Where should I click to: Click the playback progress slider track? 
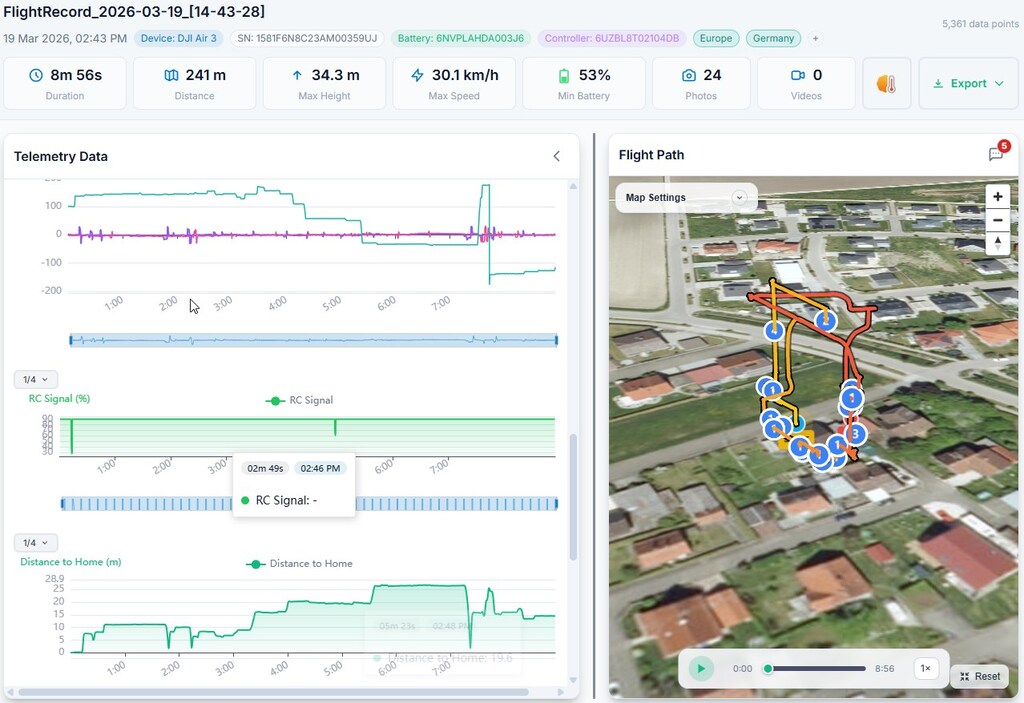click(x=816, y=668)
